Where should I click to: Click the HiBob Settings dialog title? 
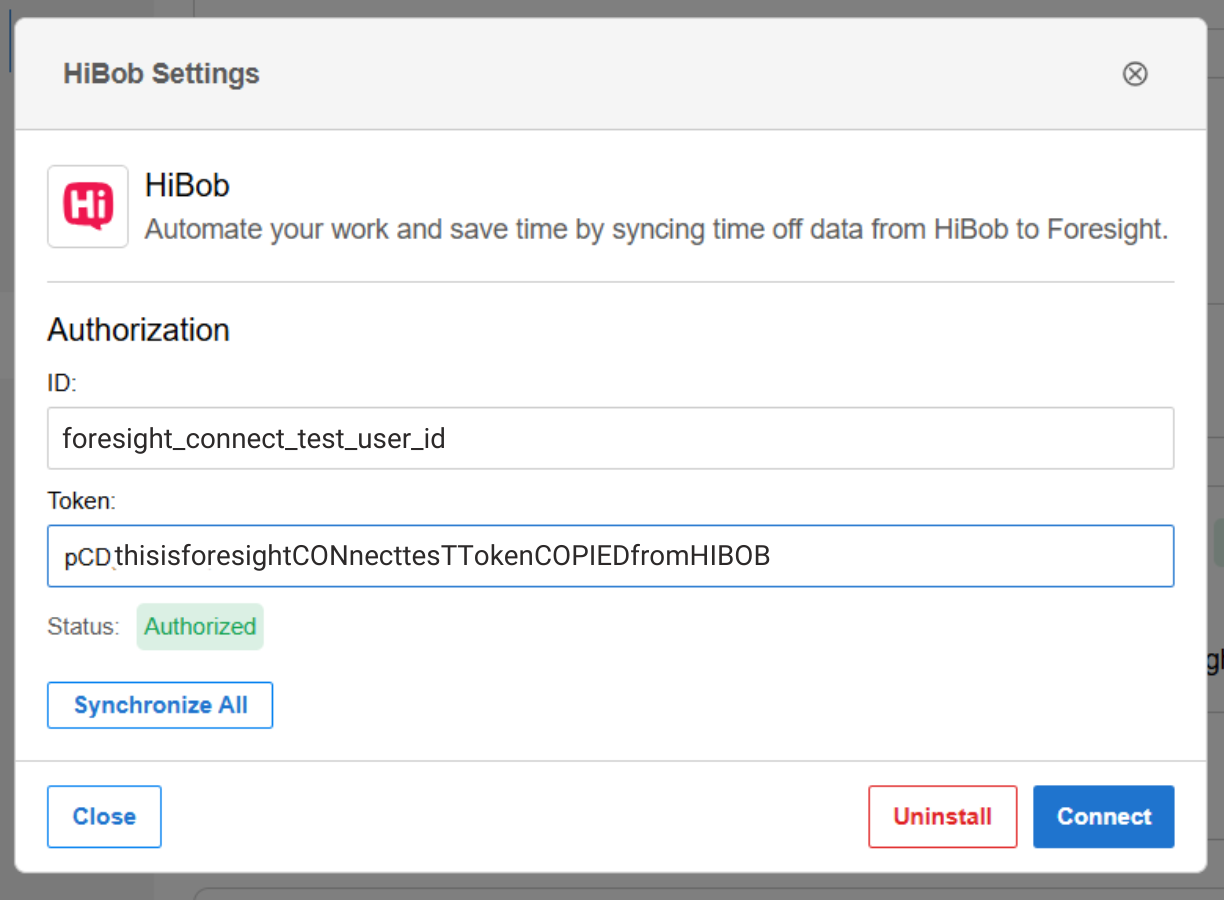pos(161,74)
